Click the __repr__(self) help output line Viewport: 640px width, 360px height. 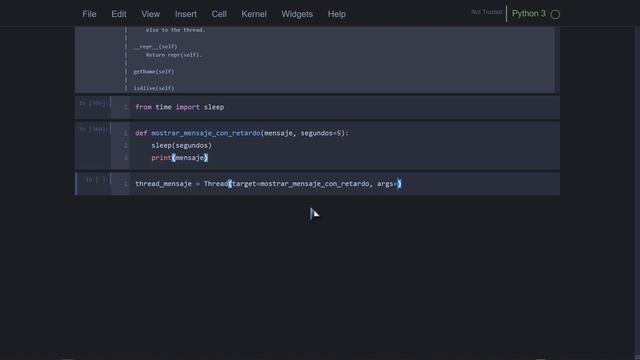[x=156, y=47]
